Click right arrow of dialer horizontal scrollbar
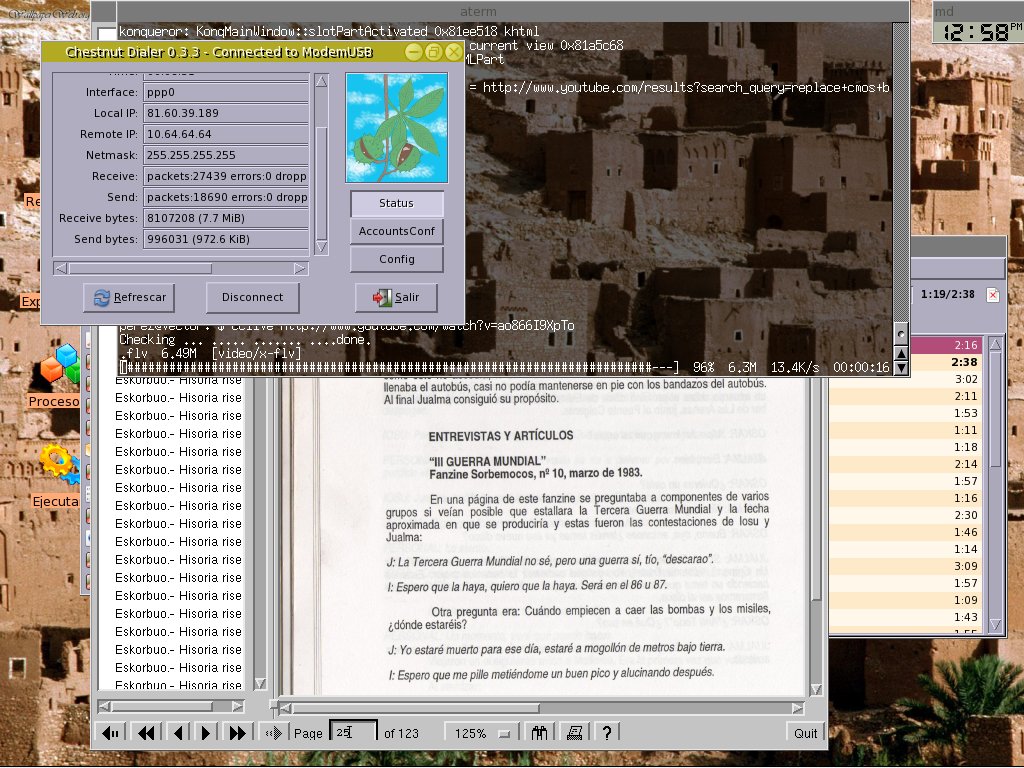This screenshot has height=768, width=1024. tap(300, 268)
